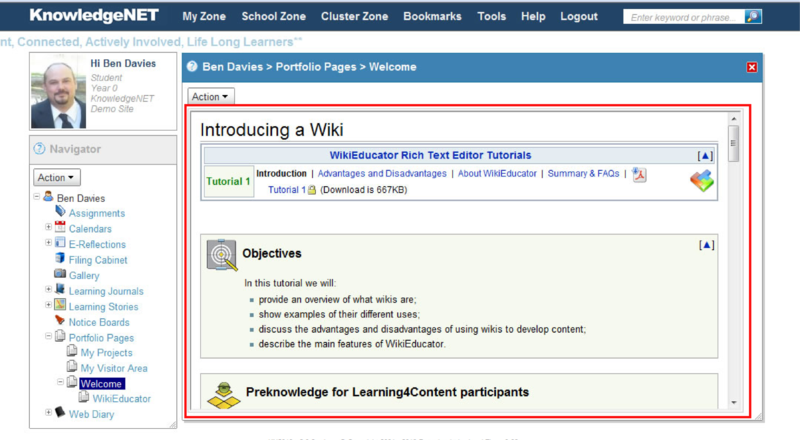Select My Visitor Area in tree
The width and height of the screenshot is (800, 440).
click(114, 369)
